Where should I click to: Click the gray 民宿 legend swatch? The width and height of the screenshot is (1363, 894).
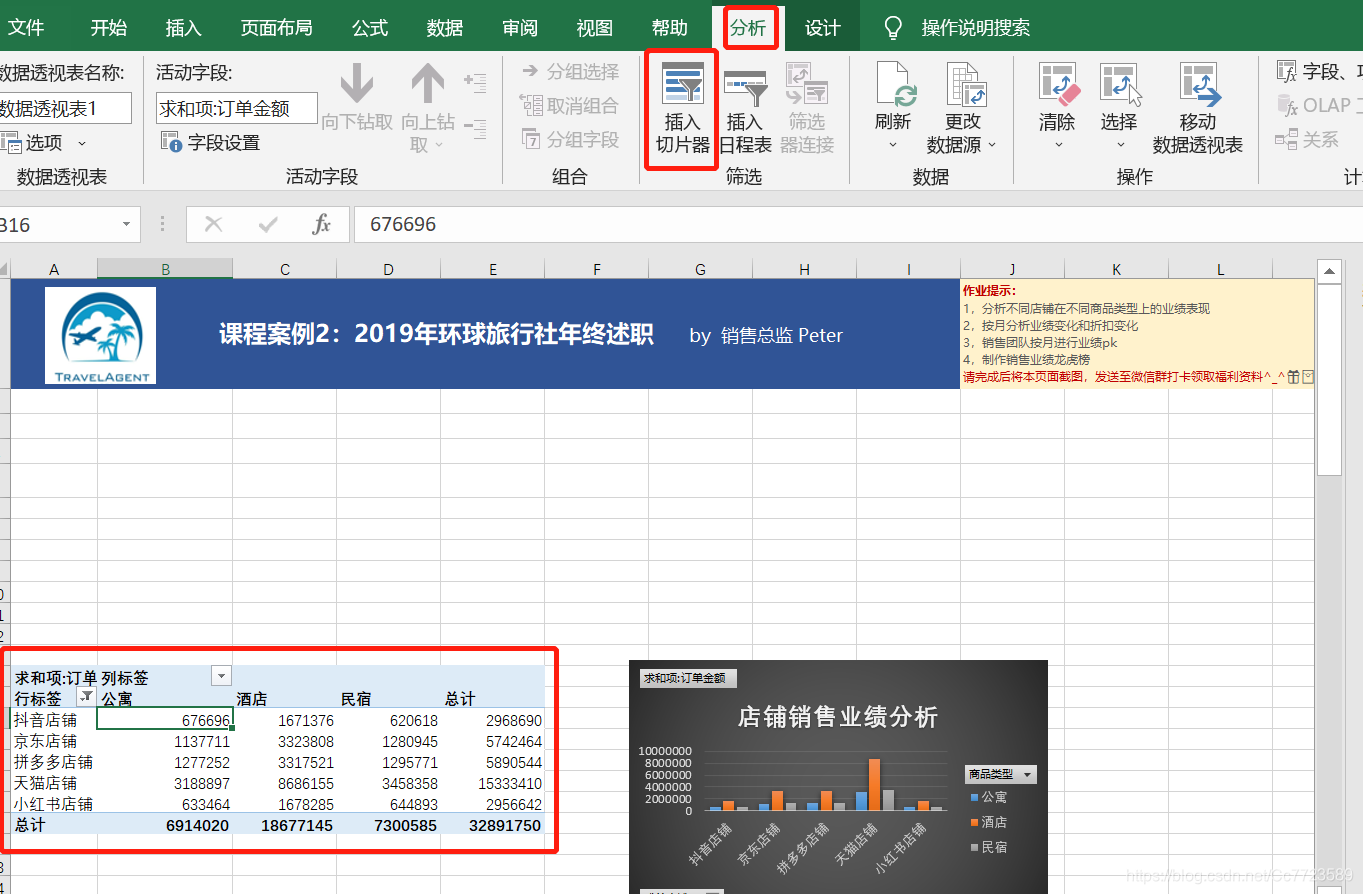pos(973,847)
